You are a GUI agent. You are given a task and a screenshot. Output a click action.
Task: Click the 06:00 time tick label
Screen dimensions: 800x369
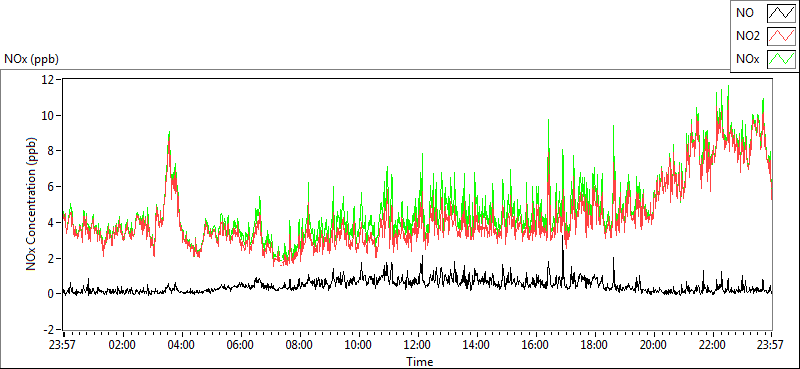(x=240, y=344)
